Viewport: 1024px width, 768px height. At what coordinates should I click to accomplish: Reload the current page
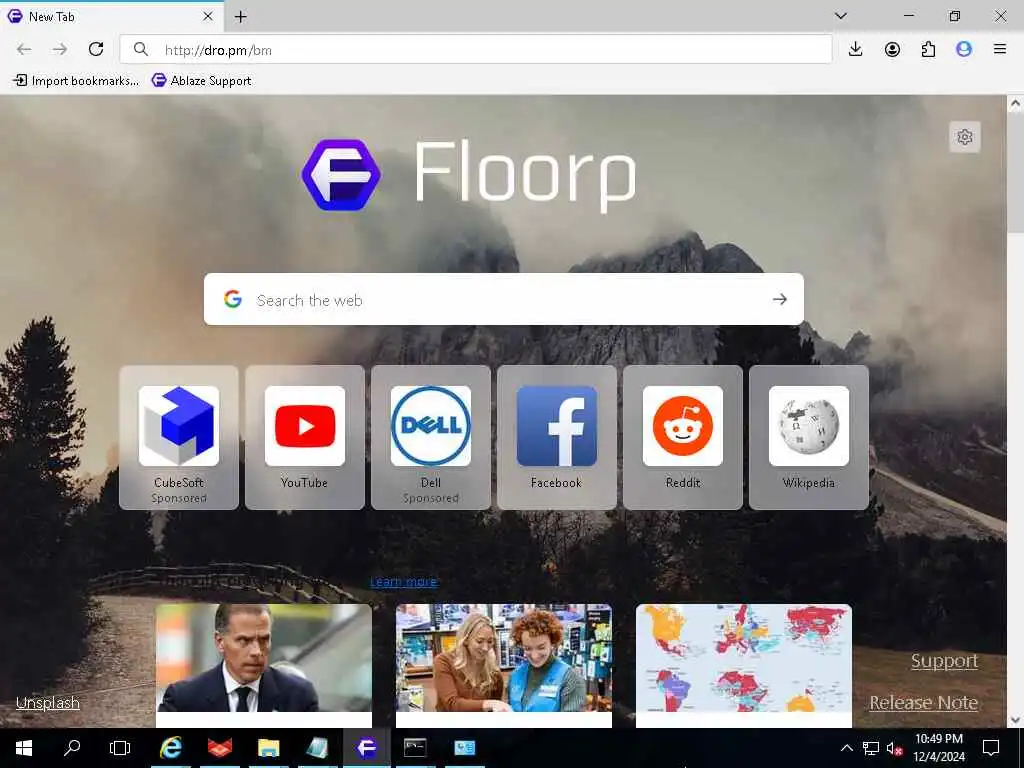96,49
